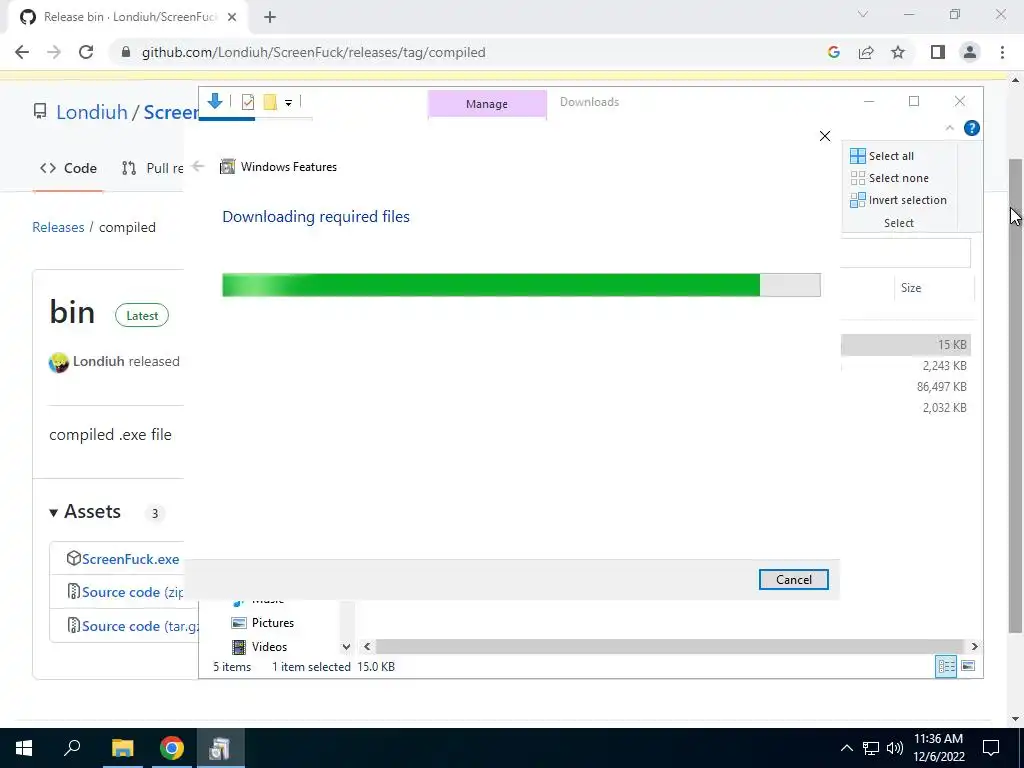Open the Pull requests tab
The width and height of the screenshot is (1024, 768).
coord(152,168)
